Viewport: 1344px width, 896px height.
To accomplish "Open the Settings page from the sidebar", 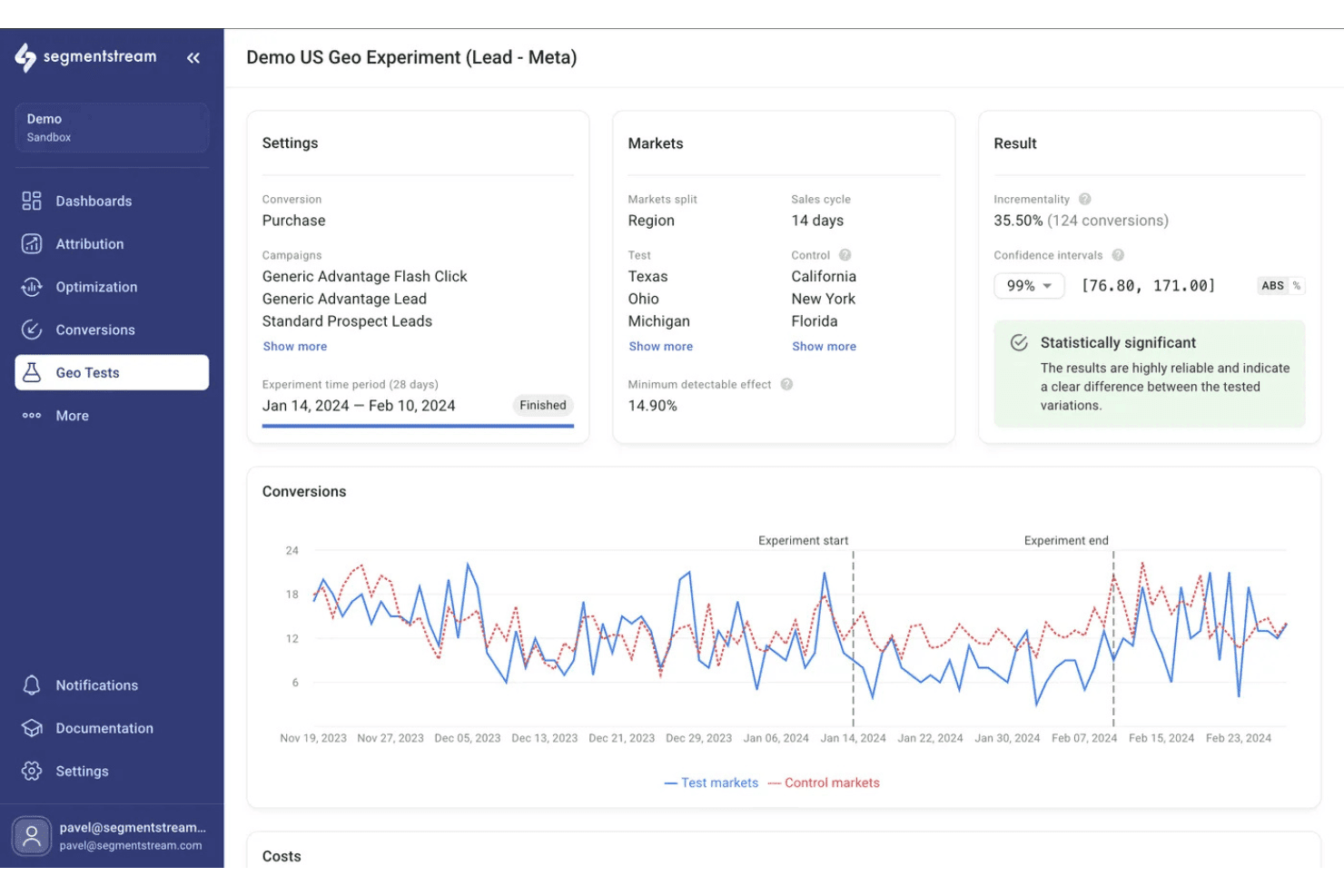I will (112, 771).
